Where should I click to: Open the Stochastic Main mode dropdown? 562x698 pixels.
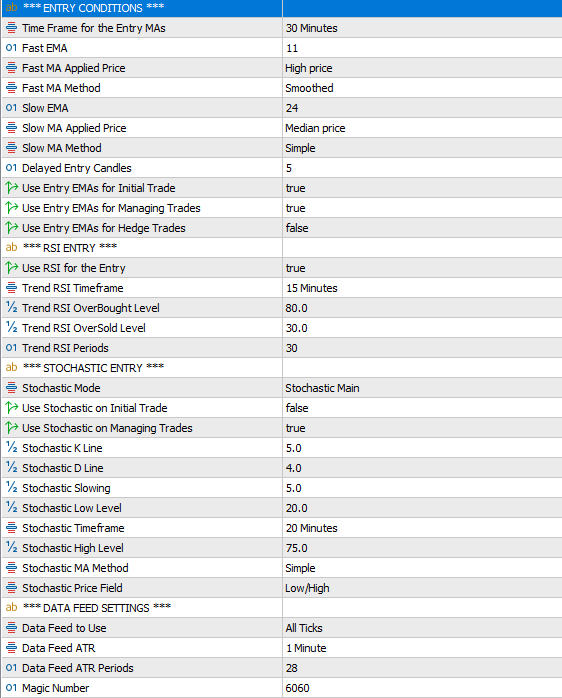422,388
